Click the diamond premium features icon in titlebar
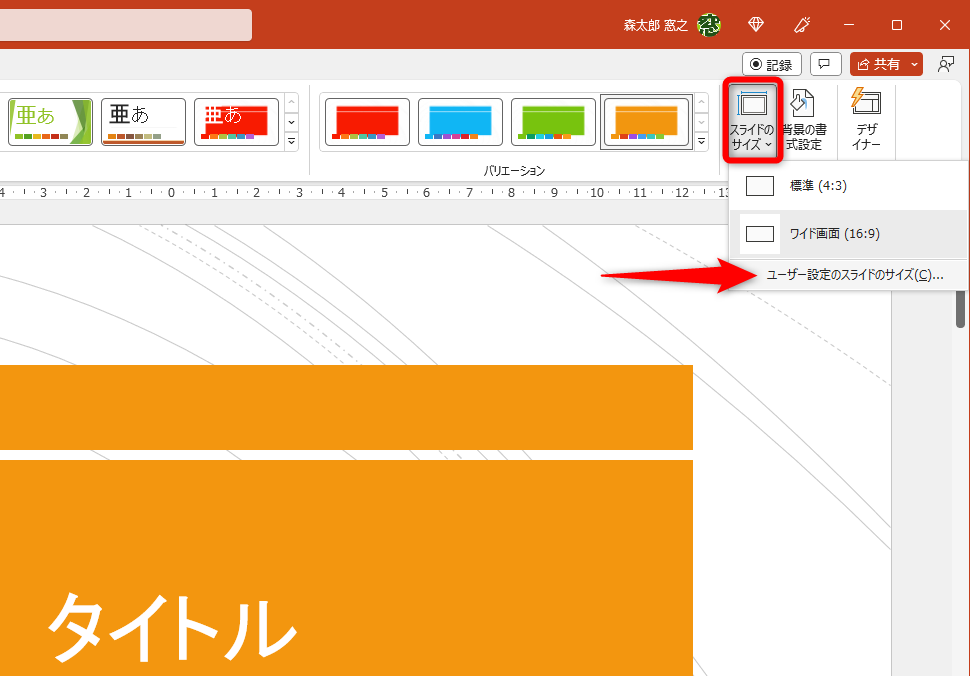Image resolution: width=970 pixels, height=676 pixels. (x=757, y=24)
